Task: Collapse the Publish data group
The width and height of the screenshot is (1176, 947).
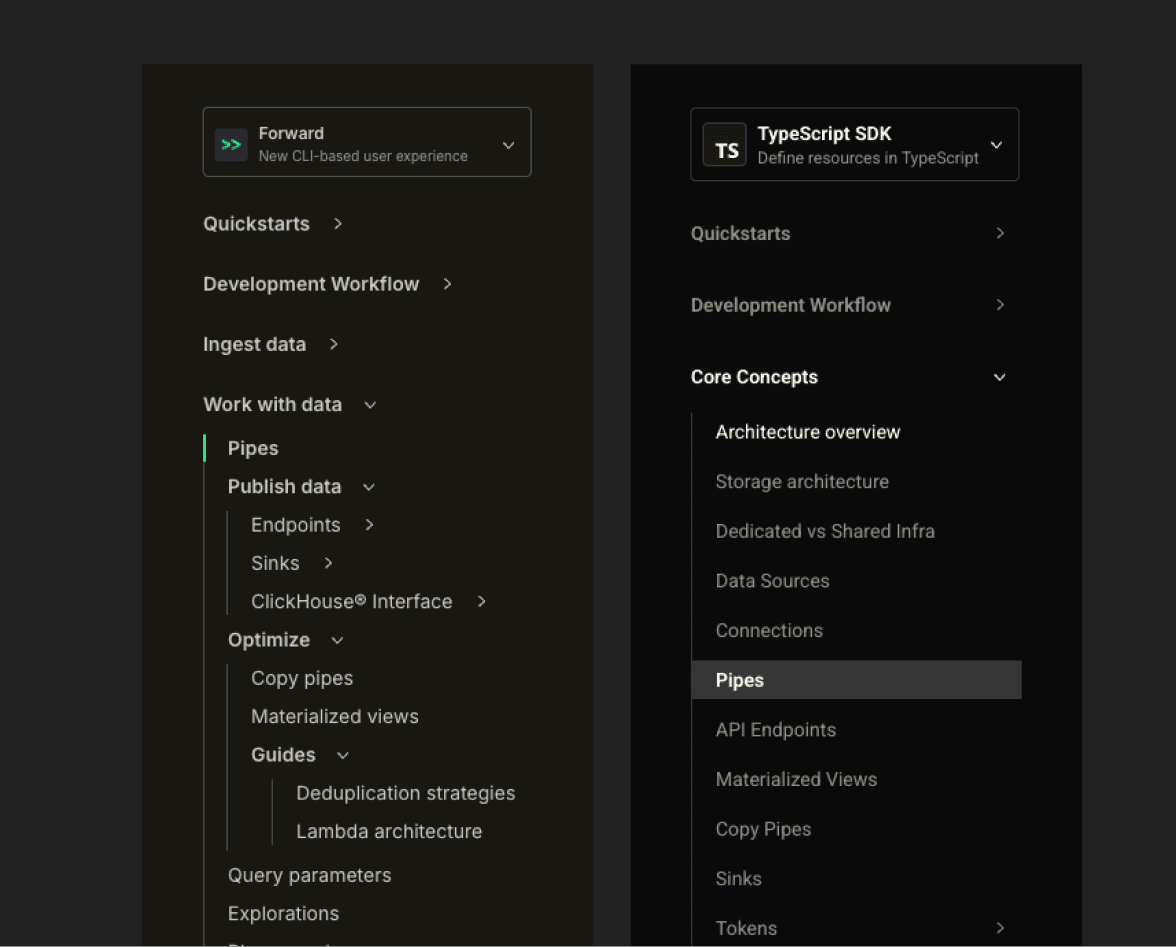Action: [368, 487]
